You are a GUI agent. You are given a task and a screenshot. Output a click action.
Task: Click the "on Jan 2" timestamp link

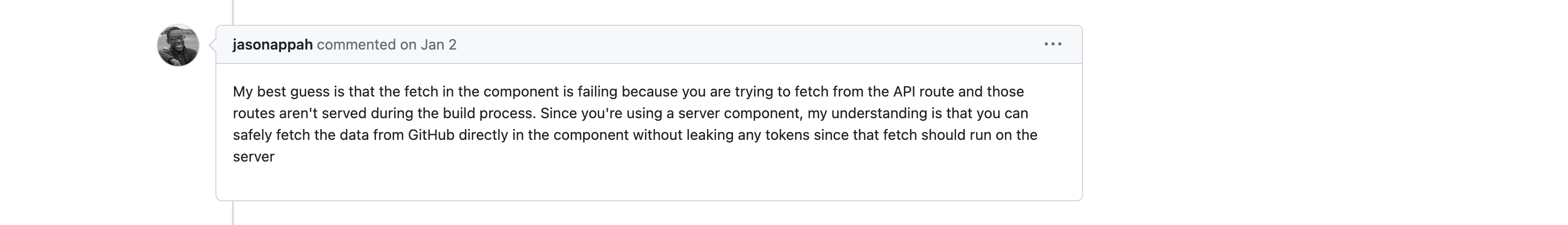[428, 45]
